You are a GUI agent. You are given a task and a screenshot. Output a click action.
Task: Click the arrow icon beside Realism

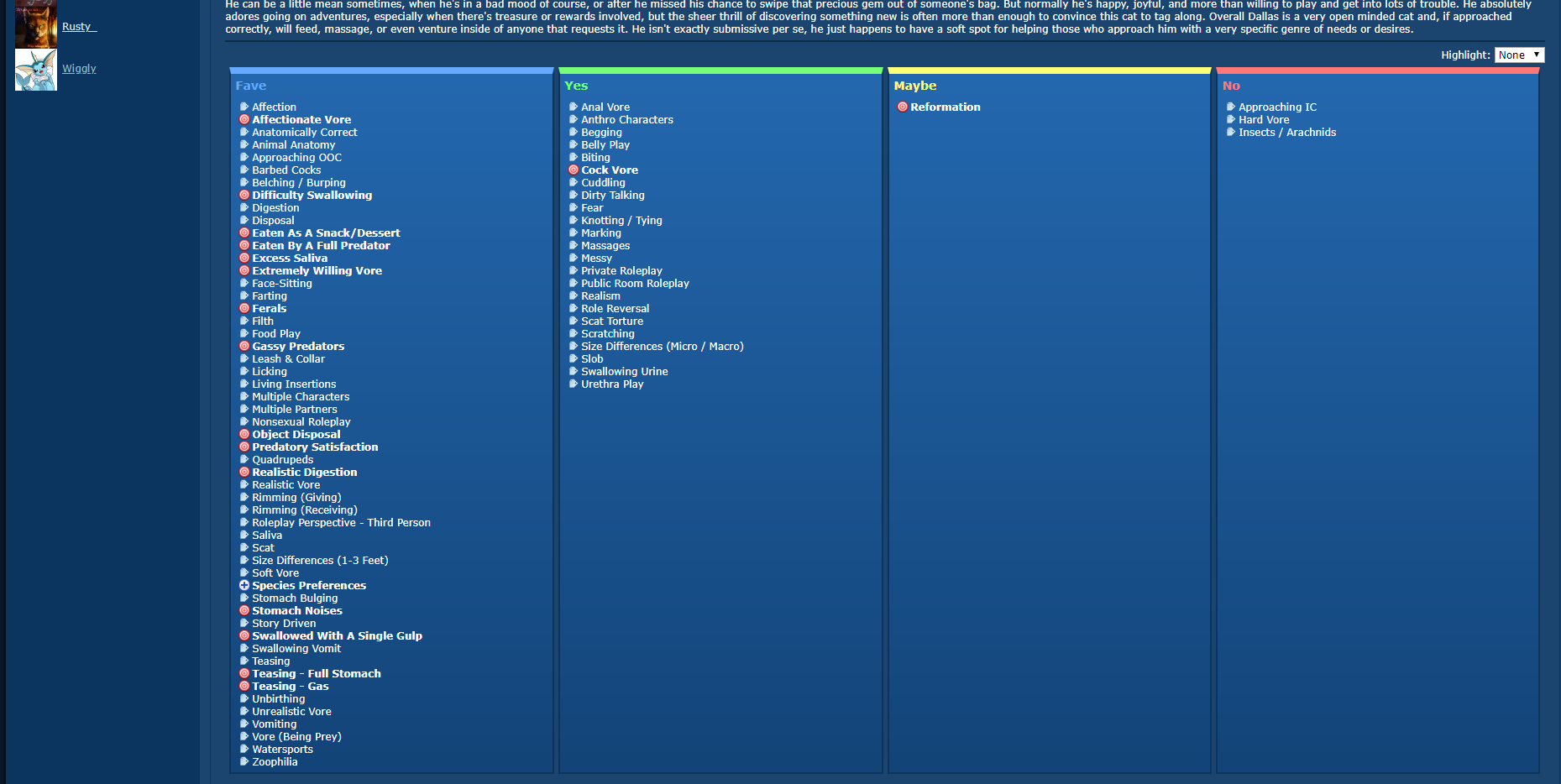coord(574,295)
